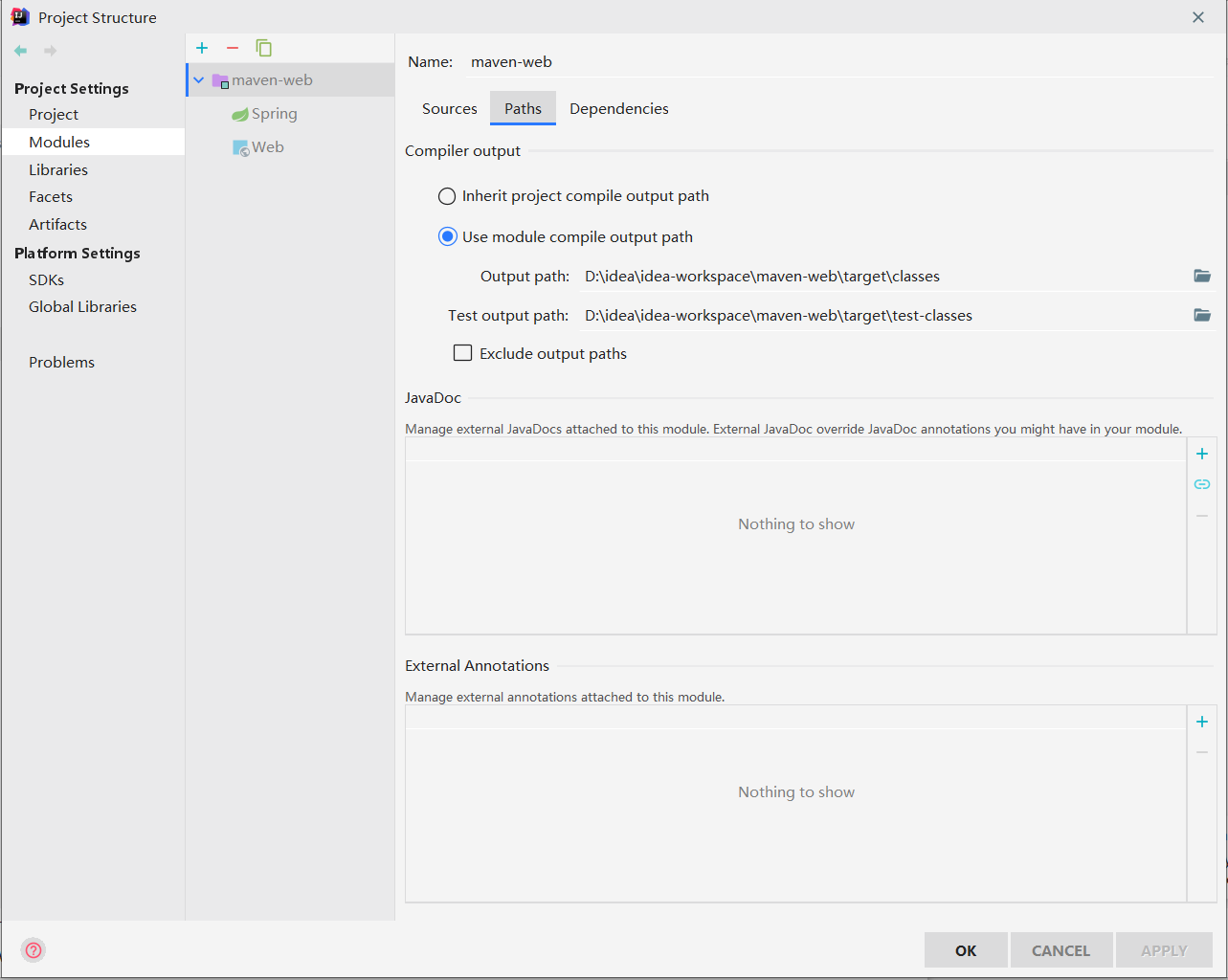Remove JavaDoc entry minus icon
Image resolution: width=1228 pixels, height=980 pixels.
point(1202,516)
